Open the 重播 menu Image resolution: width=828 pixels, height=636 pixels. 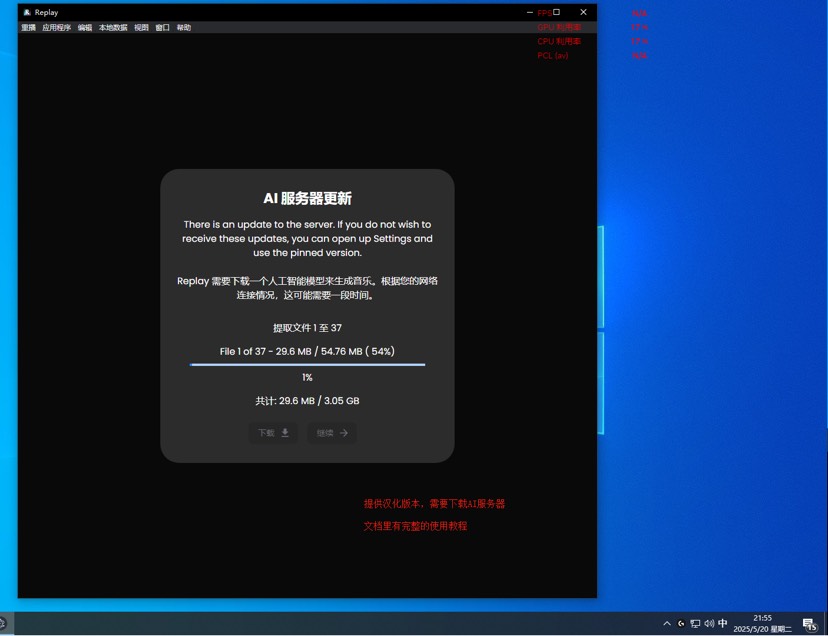click(29, 27)
